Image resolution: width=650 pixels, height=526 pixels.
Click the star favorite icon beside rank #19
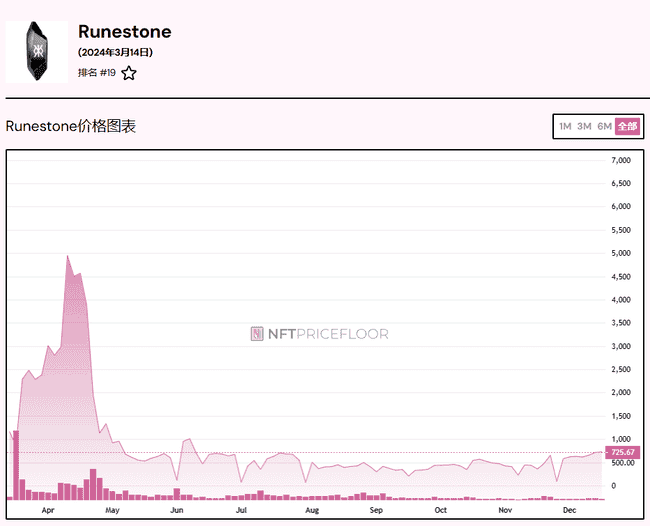129,73
